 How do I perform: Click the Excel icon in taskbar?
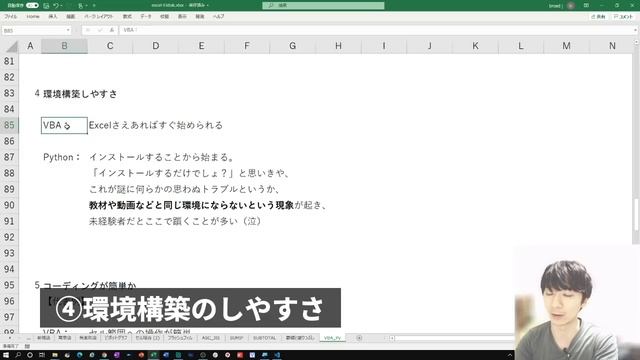point(153,355)
